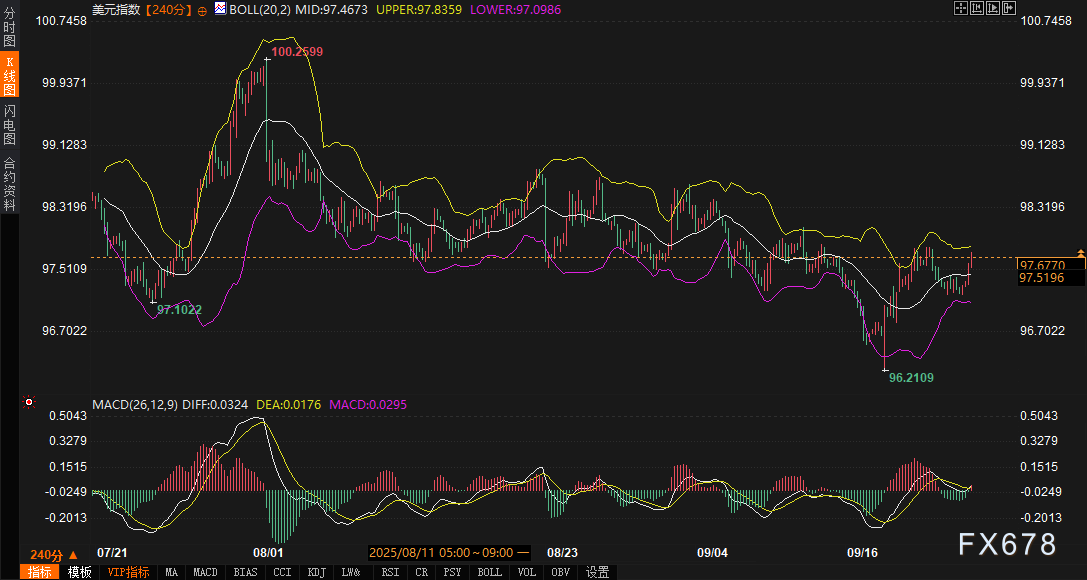Enable the RSI indicator
This screenshot has width=1087, height=580.
click(390, 572)
